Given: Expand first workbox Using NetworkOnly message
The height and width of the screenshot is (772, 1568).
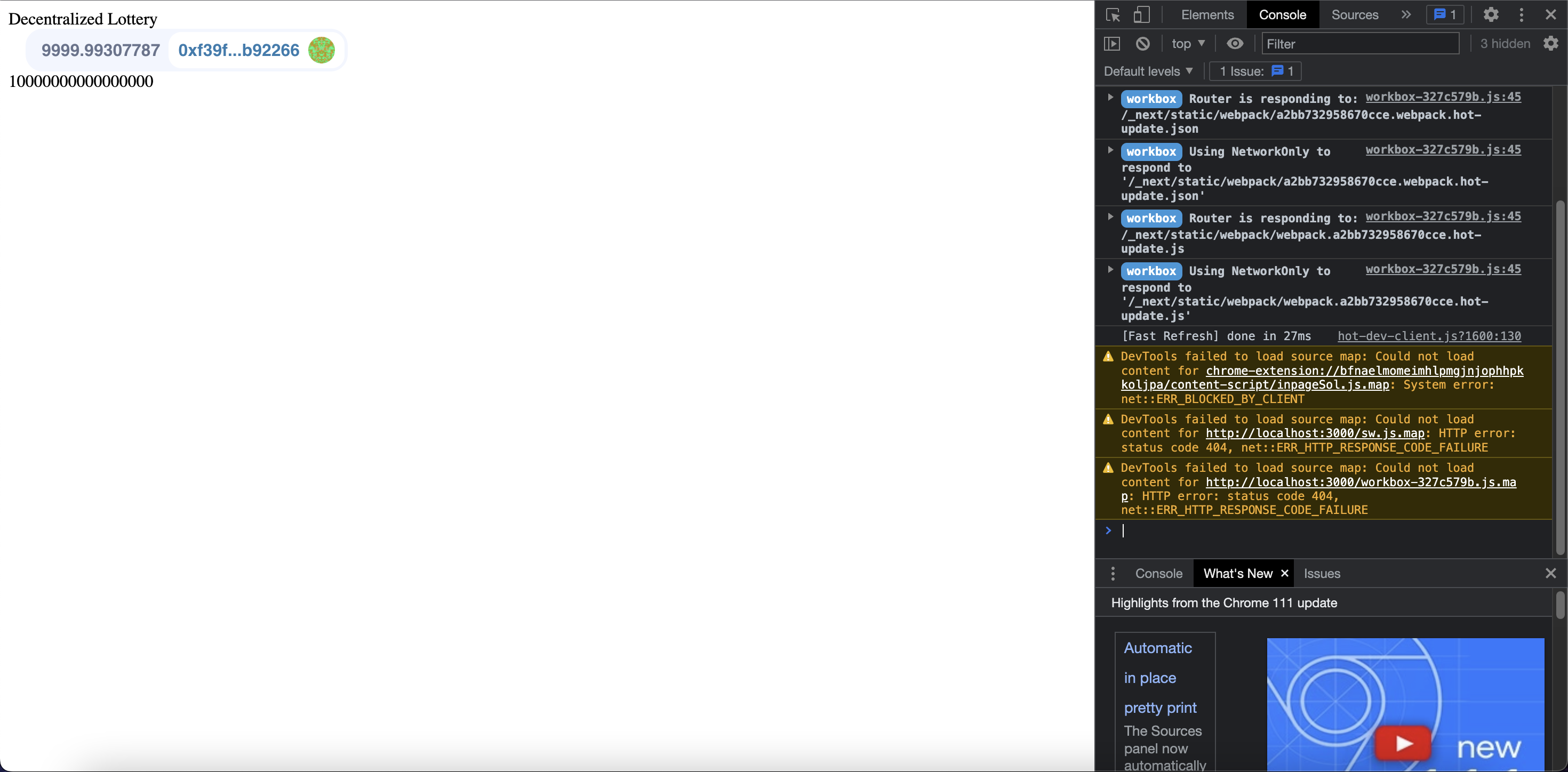Looking at the screenshot, I should [x=1110, y=150].
